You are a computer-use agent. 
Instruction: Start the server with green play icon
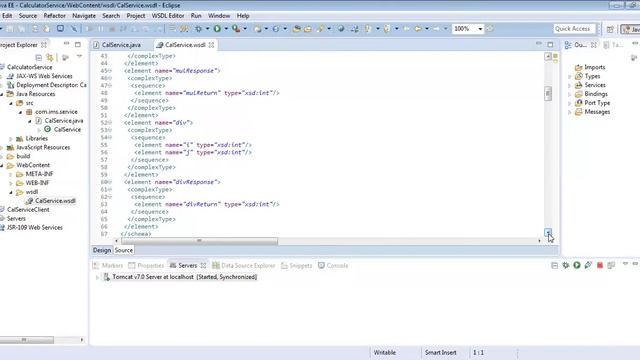pos(577,265)
